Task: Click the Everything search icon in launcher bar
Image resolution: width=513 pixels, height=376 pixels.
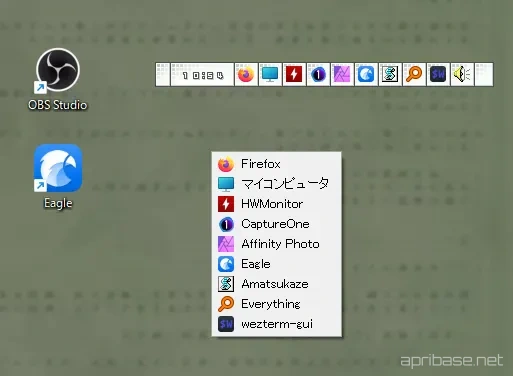Action: [x=414, y=74]
